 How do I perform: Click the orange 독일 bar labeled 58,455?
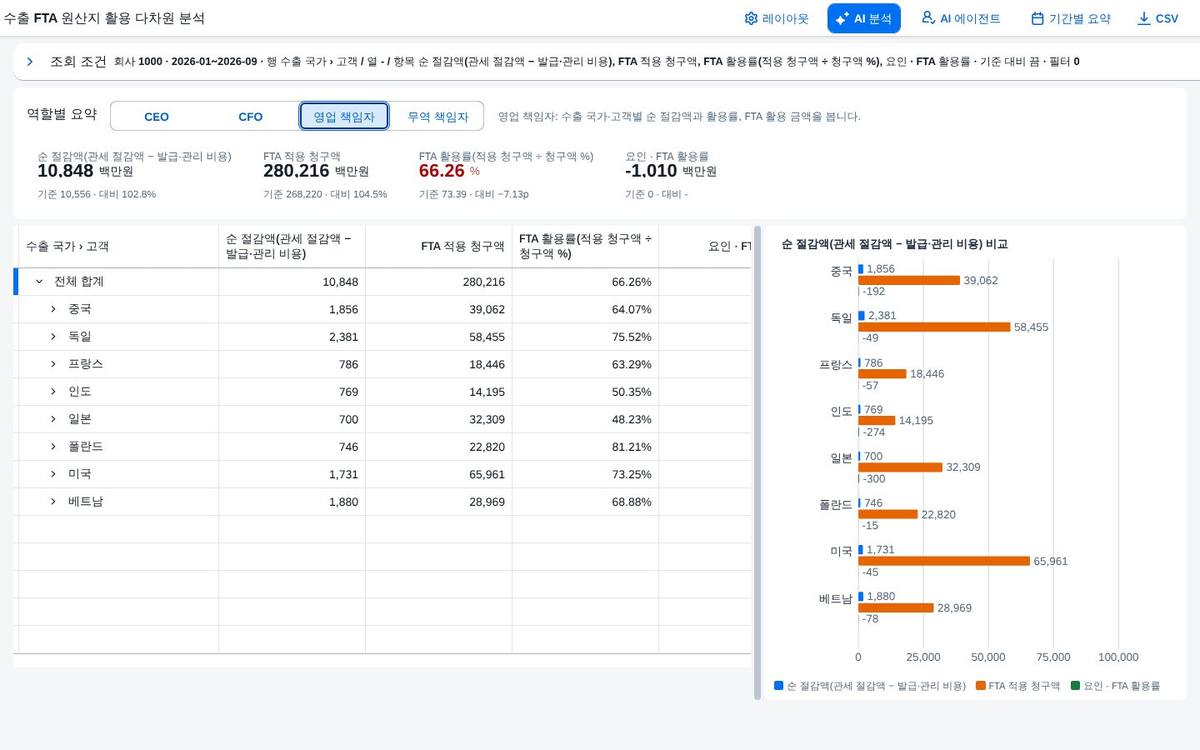point(934,327)
